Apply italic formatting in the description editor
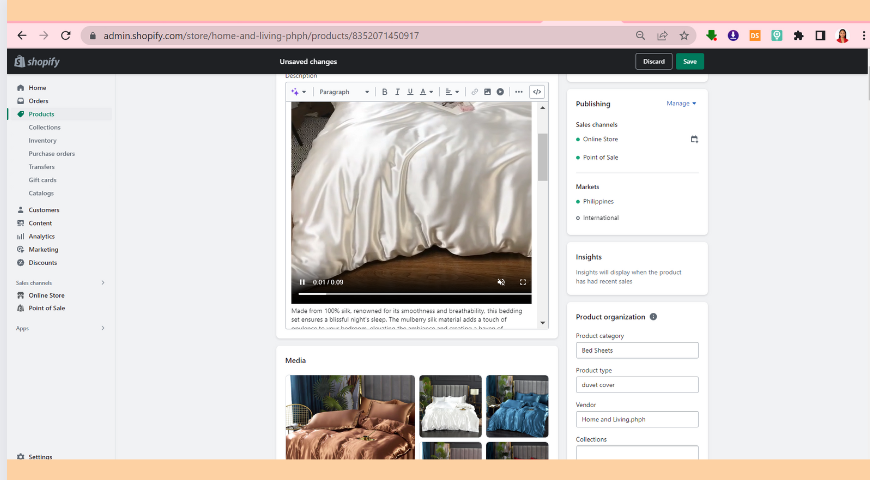 pos(397,92)
